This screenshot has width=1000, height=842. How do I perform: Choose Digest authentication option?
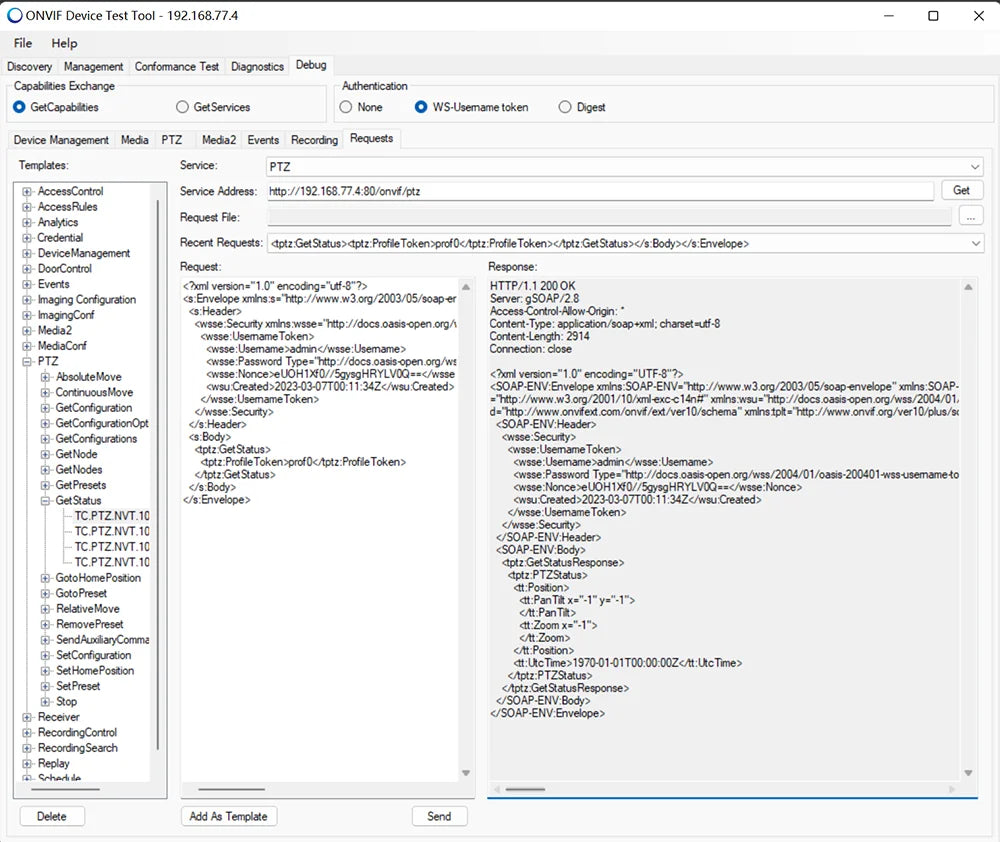pyautogui.click(x=565, y=107)
